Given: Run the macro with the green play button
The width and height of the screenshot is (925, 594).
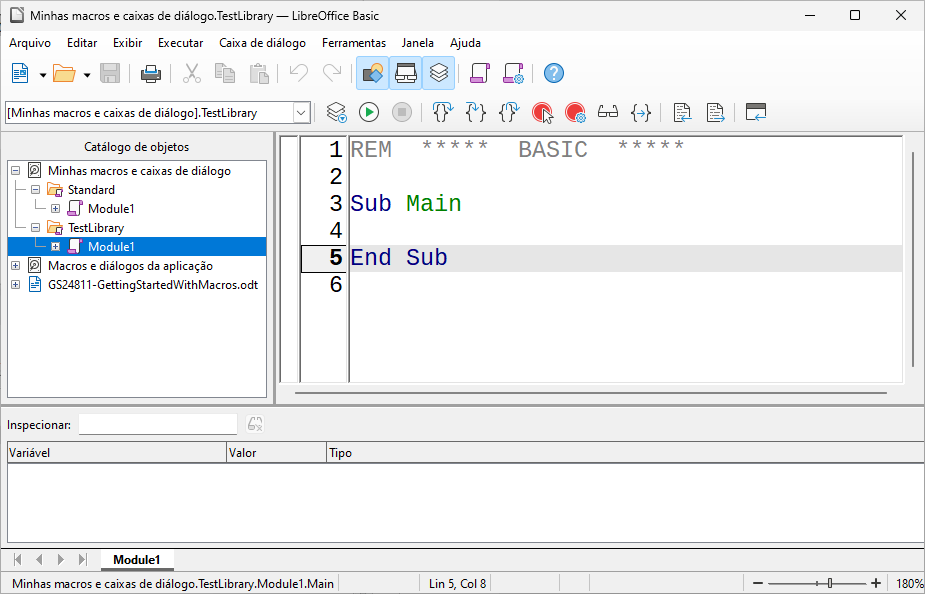Looking at the screenshot, I should (x=369, y=112).
